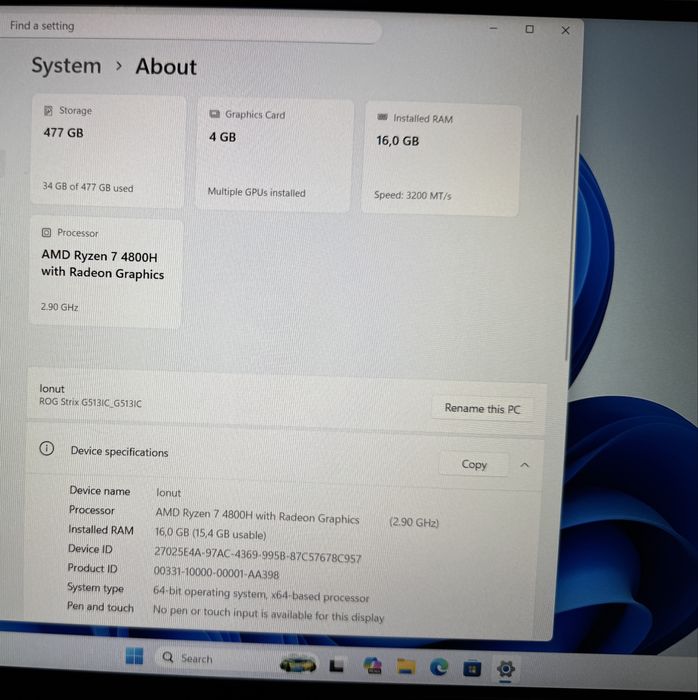698x700 pixels.
Task: Click 'Multiple GPUs installed' text
Action: click(257, 192)
